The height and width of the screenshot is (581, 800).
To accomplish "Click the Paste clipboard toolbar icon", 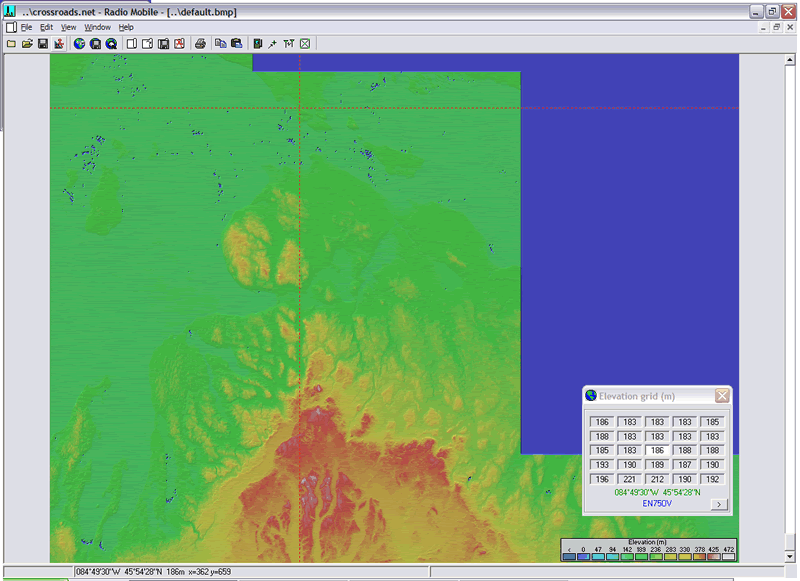I will (236, 44).
